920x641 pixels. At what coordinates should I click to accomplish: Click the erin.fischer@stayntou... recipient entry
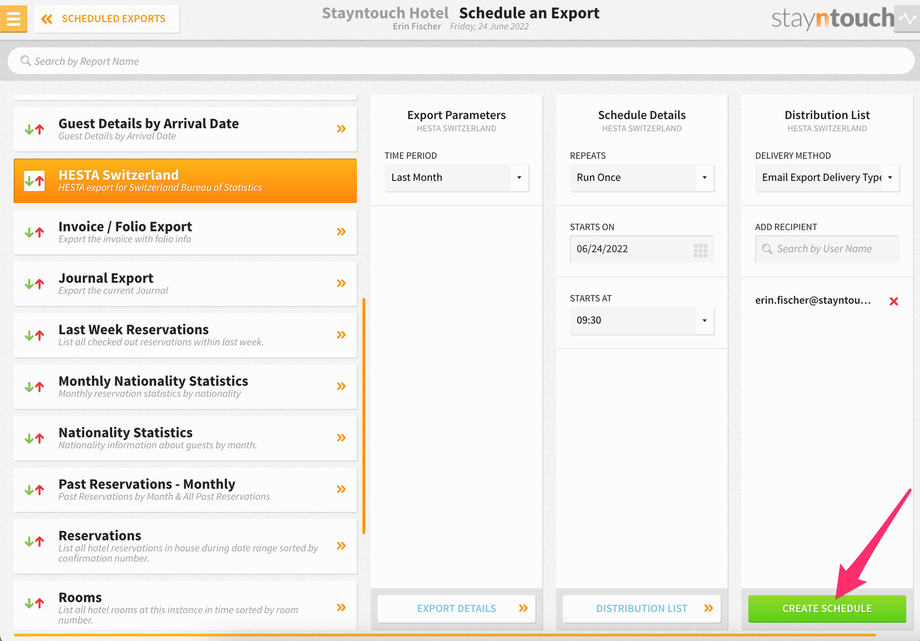pyautogui.click(x=813, y=300)
